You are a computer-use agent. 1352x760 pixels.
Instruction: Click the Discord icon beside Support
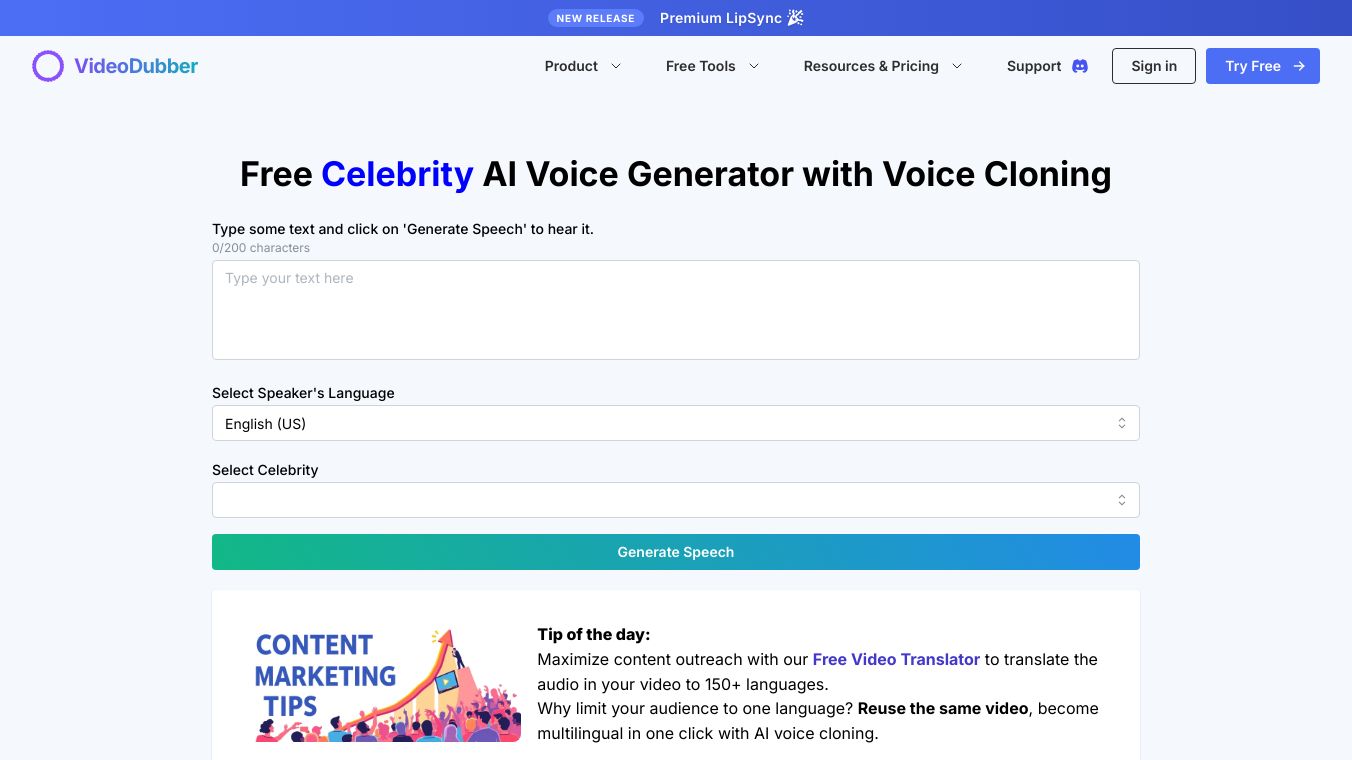[1080, 66]
